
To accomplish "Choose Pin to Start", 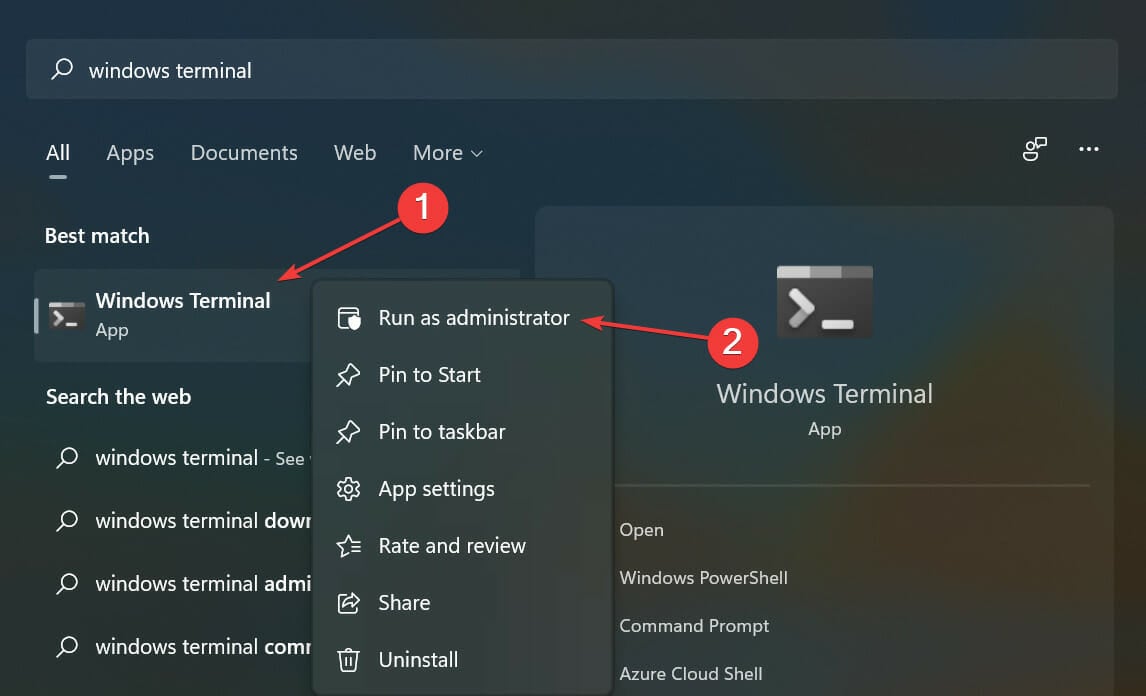I will click(463, 375).
